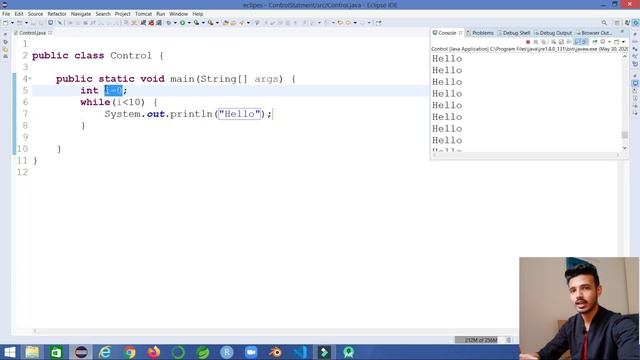Click the Start Tomcat toolbar icon

tap(143, 22)
